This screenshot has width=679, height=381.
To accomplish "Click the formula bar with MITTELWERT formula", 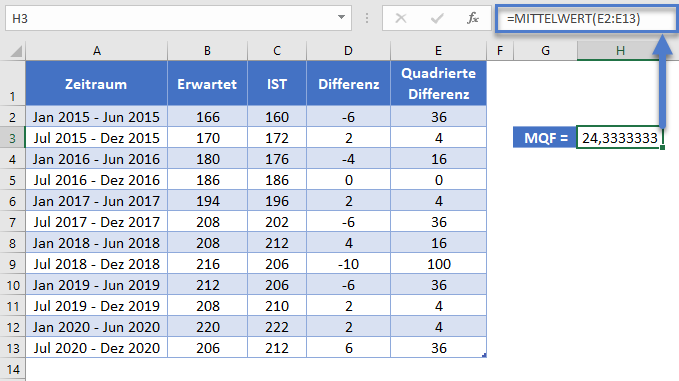I will coord(587,19).
